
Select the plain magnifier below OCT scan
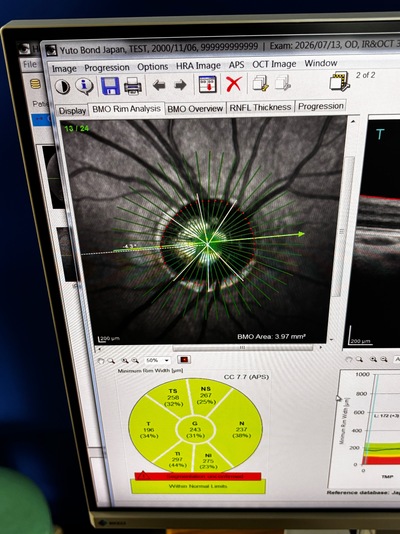pos(359,359)
